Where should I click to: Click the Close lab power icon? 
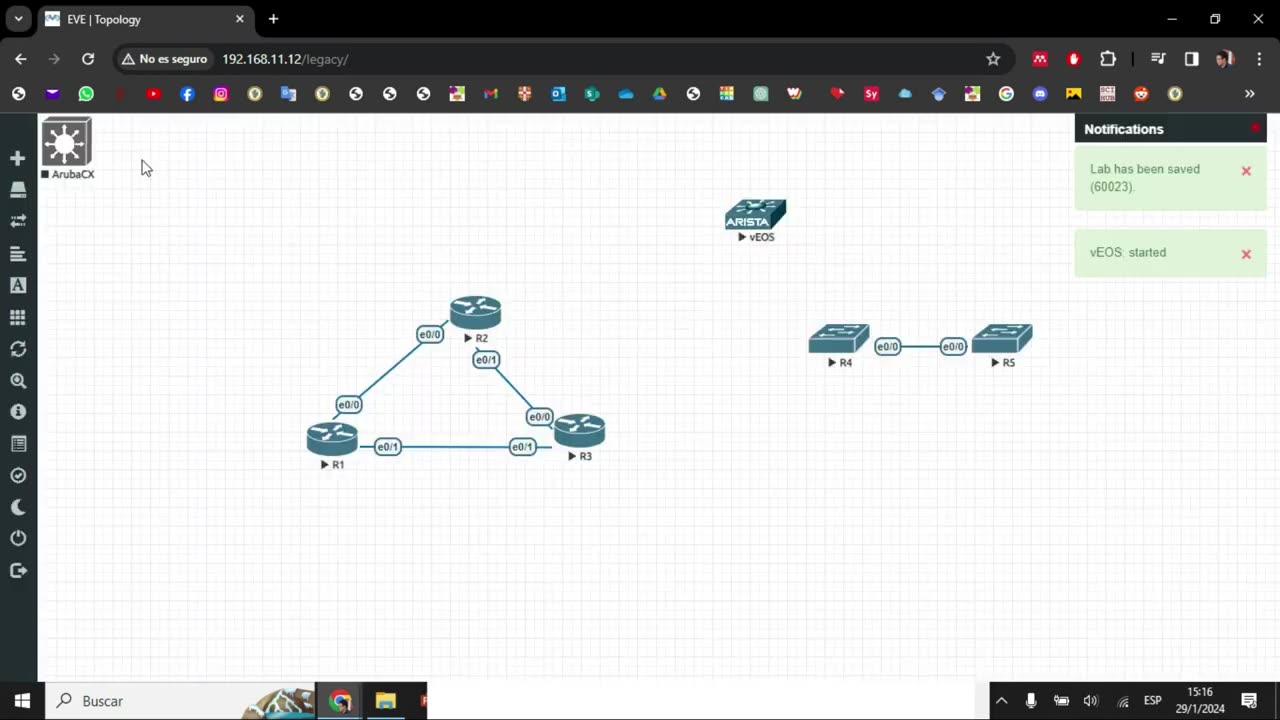click(x=17, y=539)
